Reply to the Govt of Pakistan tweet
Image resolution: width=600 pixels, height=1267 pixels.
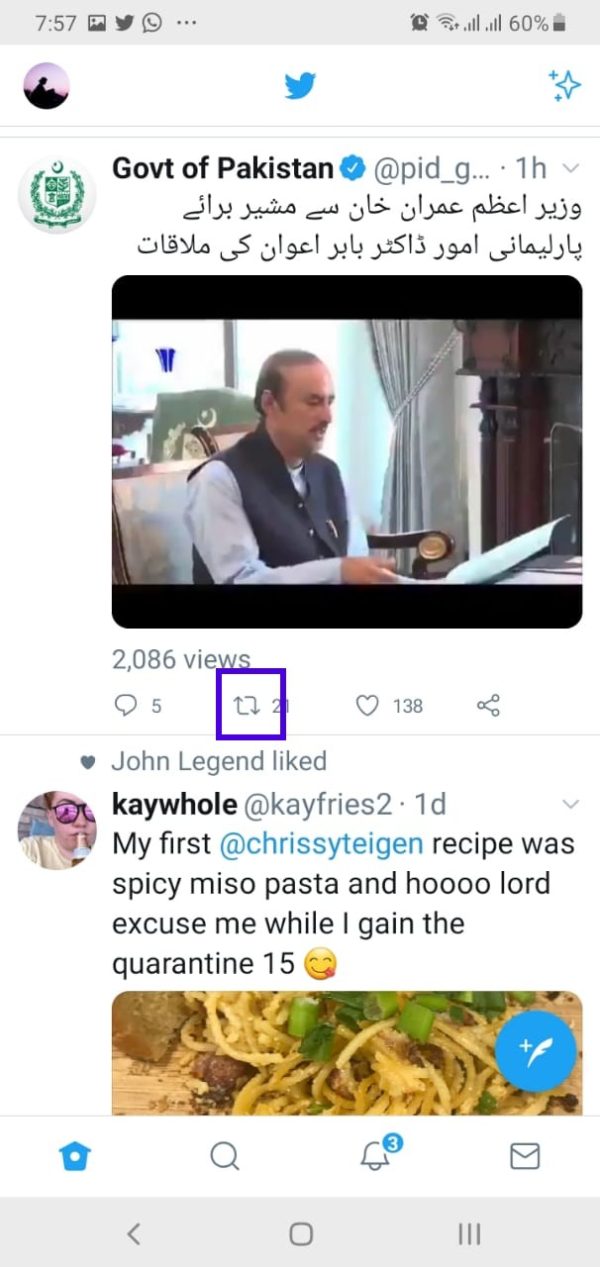click(x=126, y=706)
